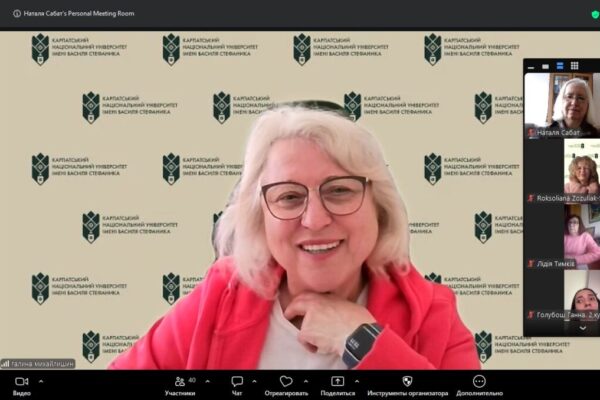Start screen sharing with Поделиться

pos(337,381)
